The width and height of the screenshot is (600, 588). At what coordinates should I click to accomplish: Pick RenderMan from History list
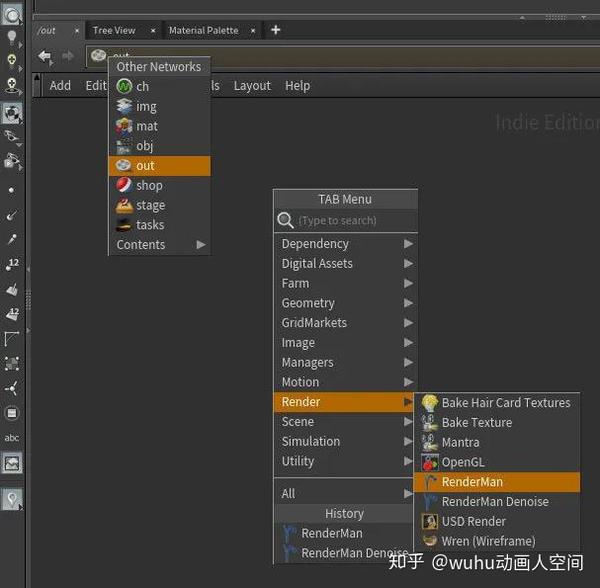[x=344, y=533]
